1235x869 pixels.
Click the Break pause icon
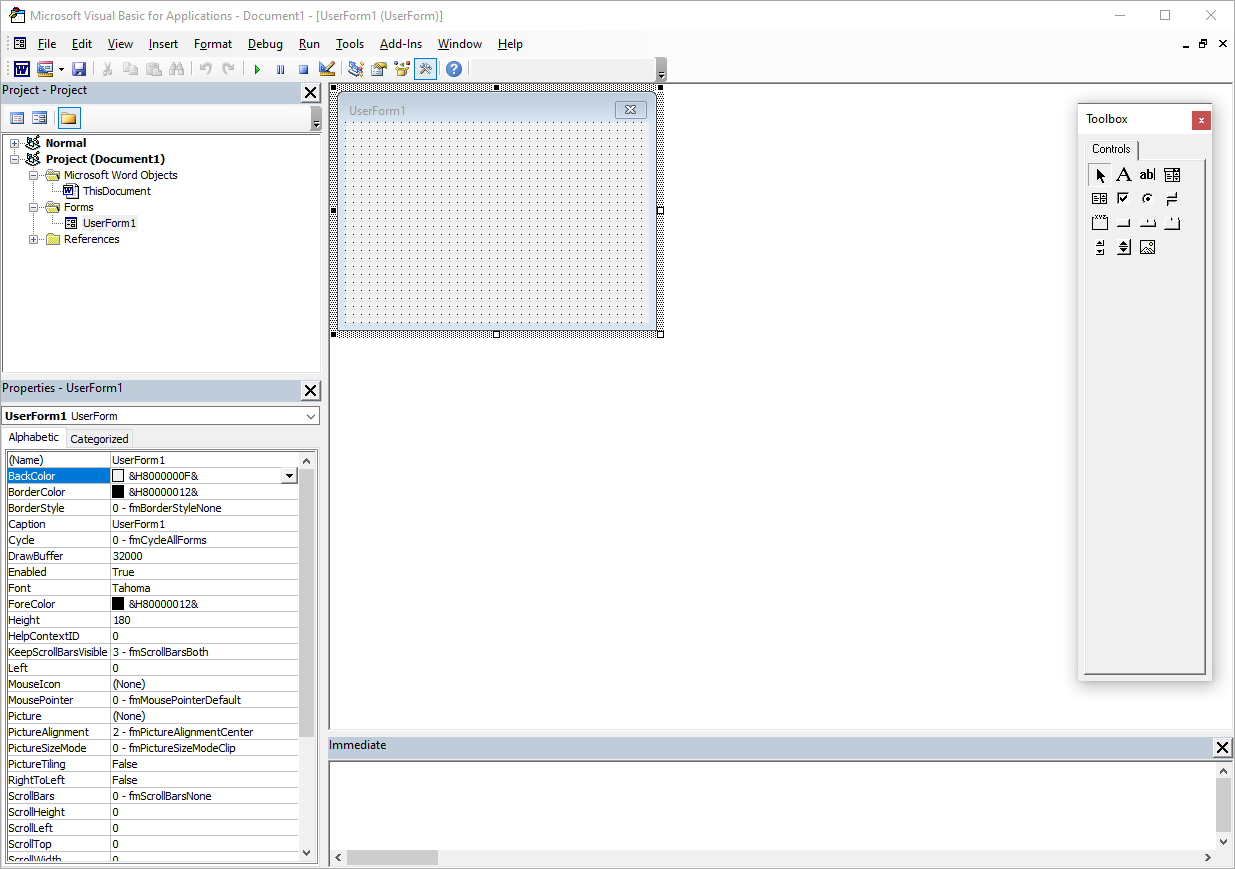(x=280, y=69)
